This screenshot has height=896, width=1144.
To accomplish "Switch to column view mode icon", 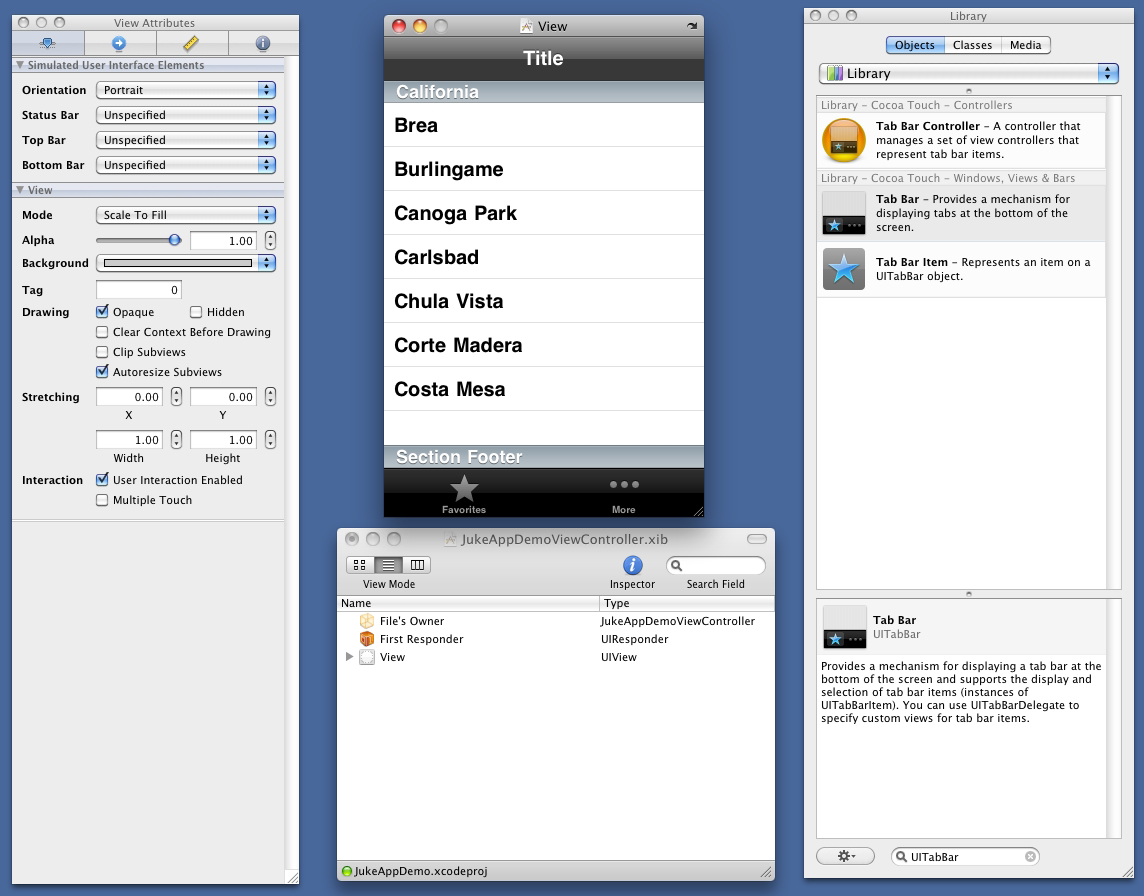I will point(417,565).
